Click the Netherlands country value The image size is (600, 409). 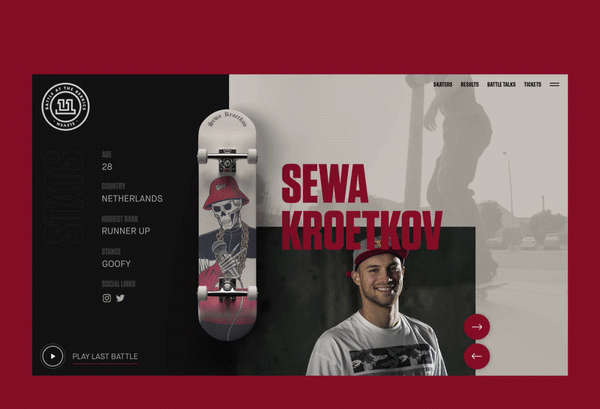[x=132, y=199]
